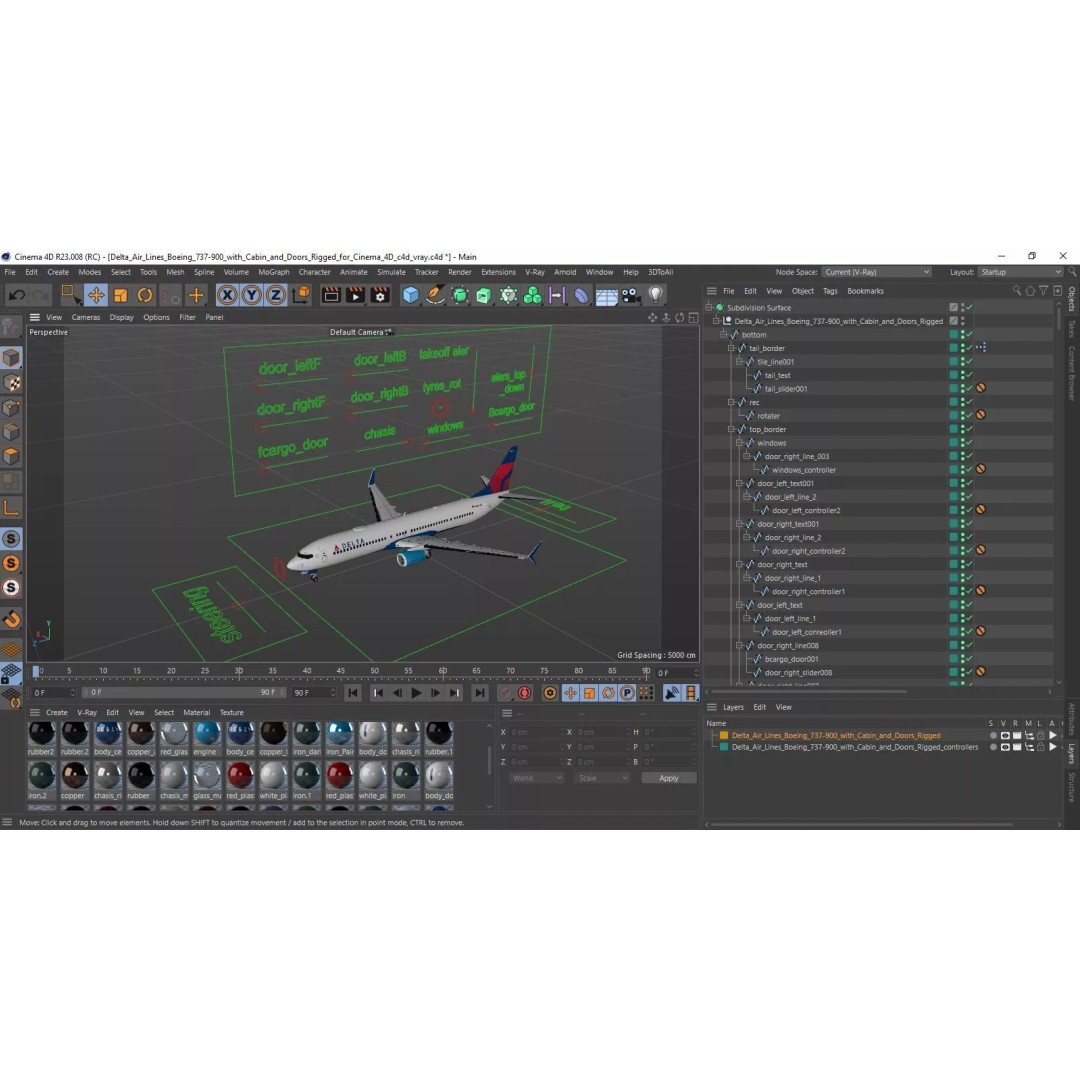Select the copper material swatch
This screenshot has width=1080, height=1080.
click(x=74, y=782)
